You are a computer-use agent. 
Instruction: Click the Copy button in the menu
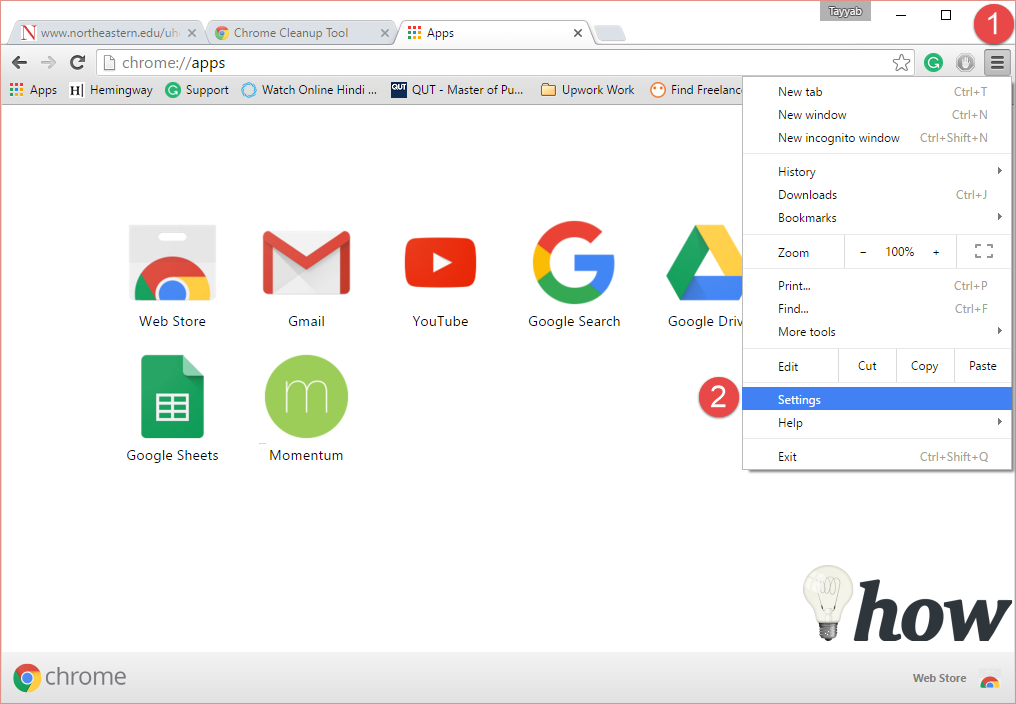click(925, 366)
